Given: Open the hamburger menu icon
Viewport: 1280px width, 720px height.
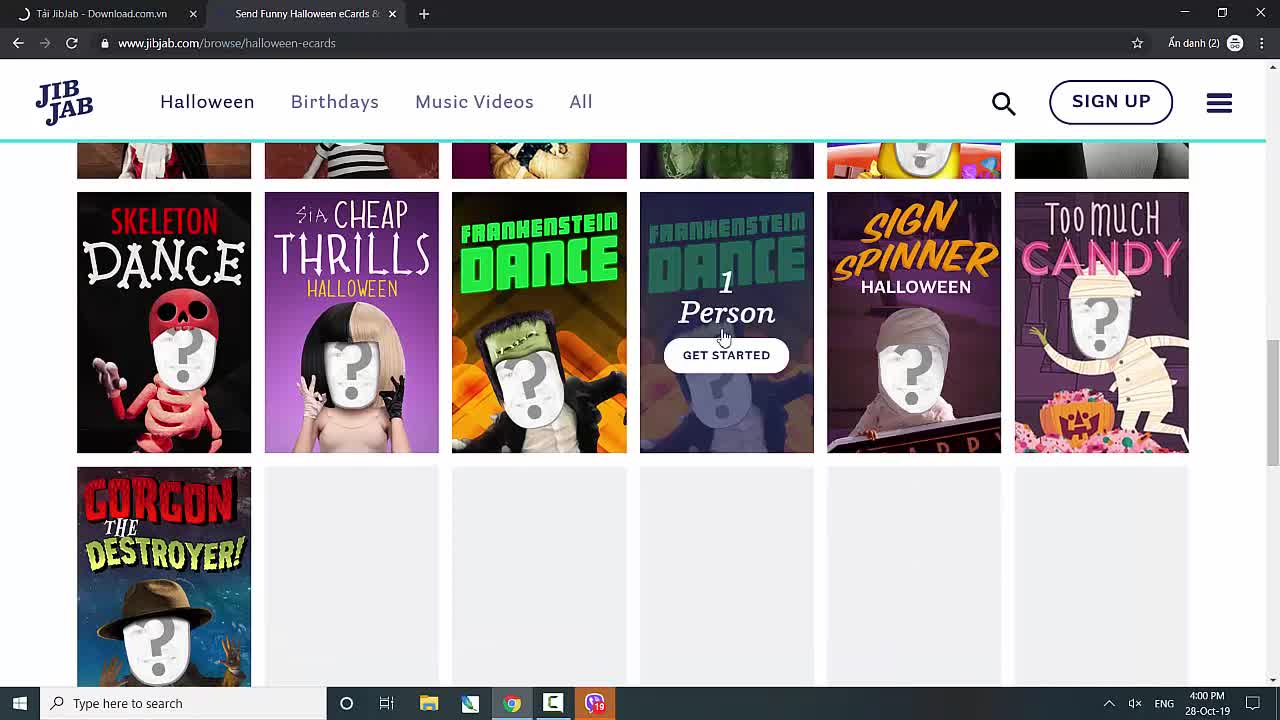Looking at the screenshot, I should (x=1219, y=102).
